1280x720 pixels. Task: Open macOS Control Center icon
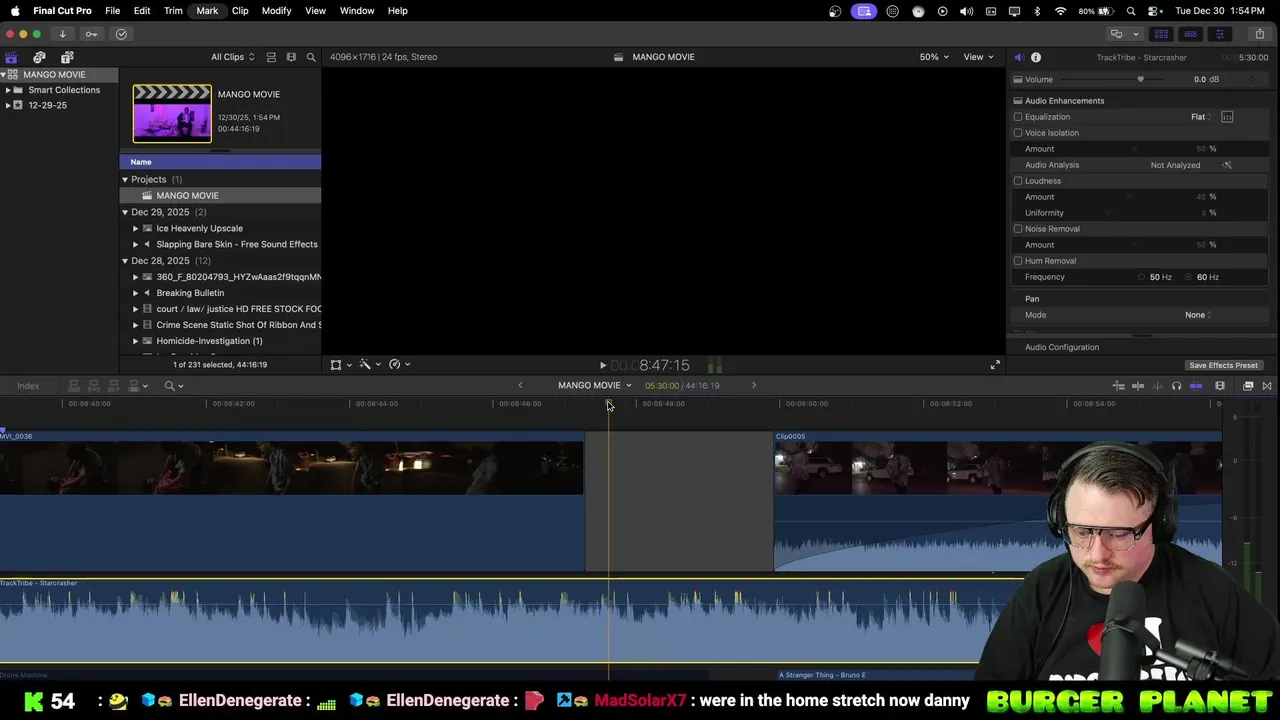[x=1154, y=11]
